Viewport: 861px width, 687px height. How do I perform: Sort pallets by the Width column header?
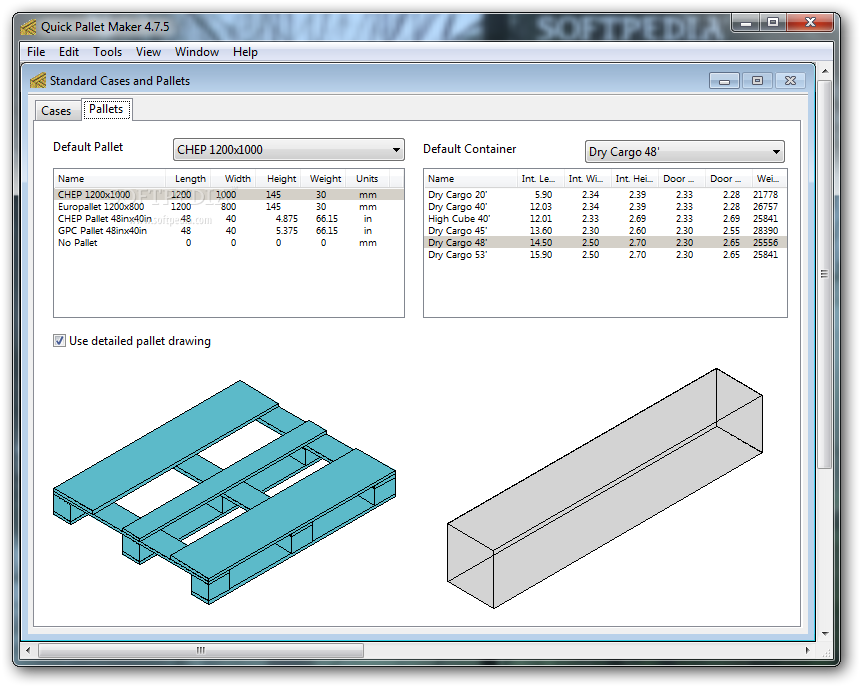232,178
